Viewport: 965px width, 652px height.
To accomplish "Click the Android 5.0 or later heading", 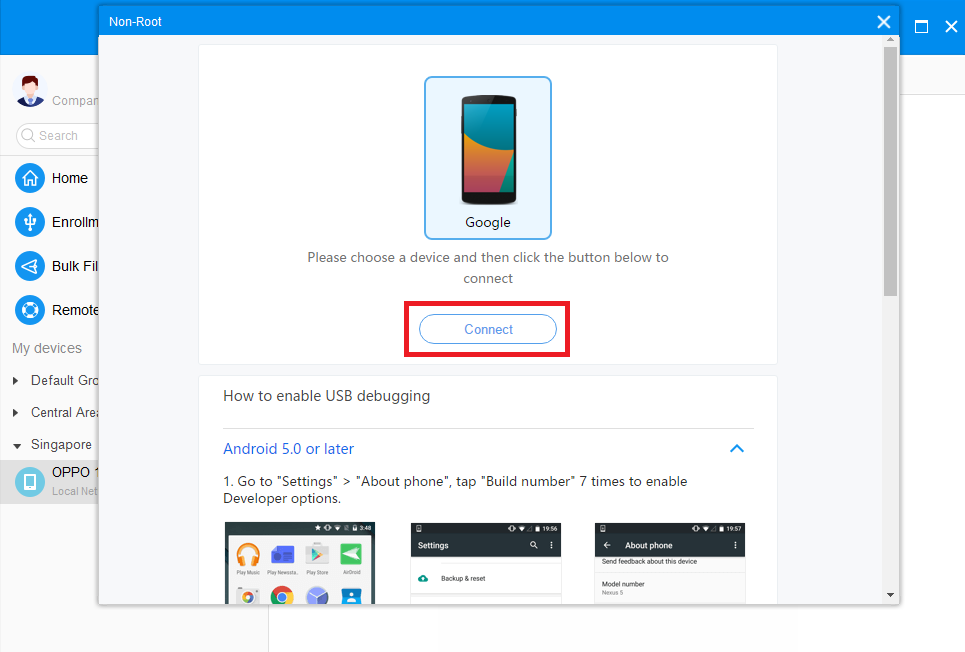I will pos(288,449).
